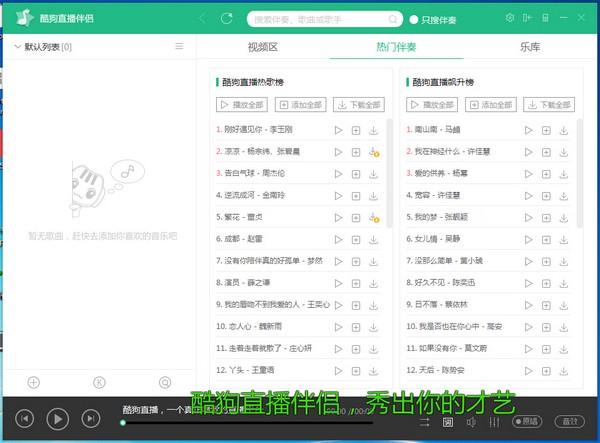Download 好久不见 - 陈奕迅

pyautogui.click(x=564, y=283)
